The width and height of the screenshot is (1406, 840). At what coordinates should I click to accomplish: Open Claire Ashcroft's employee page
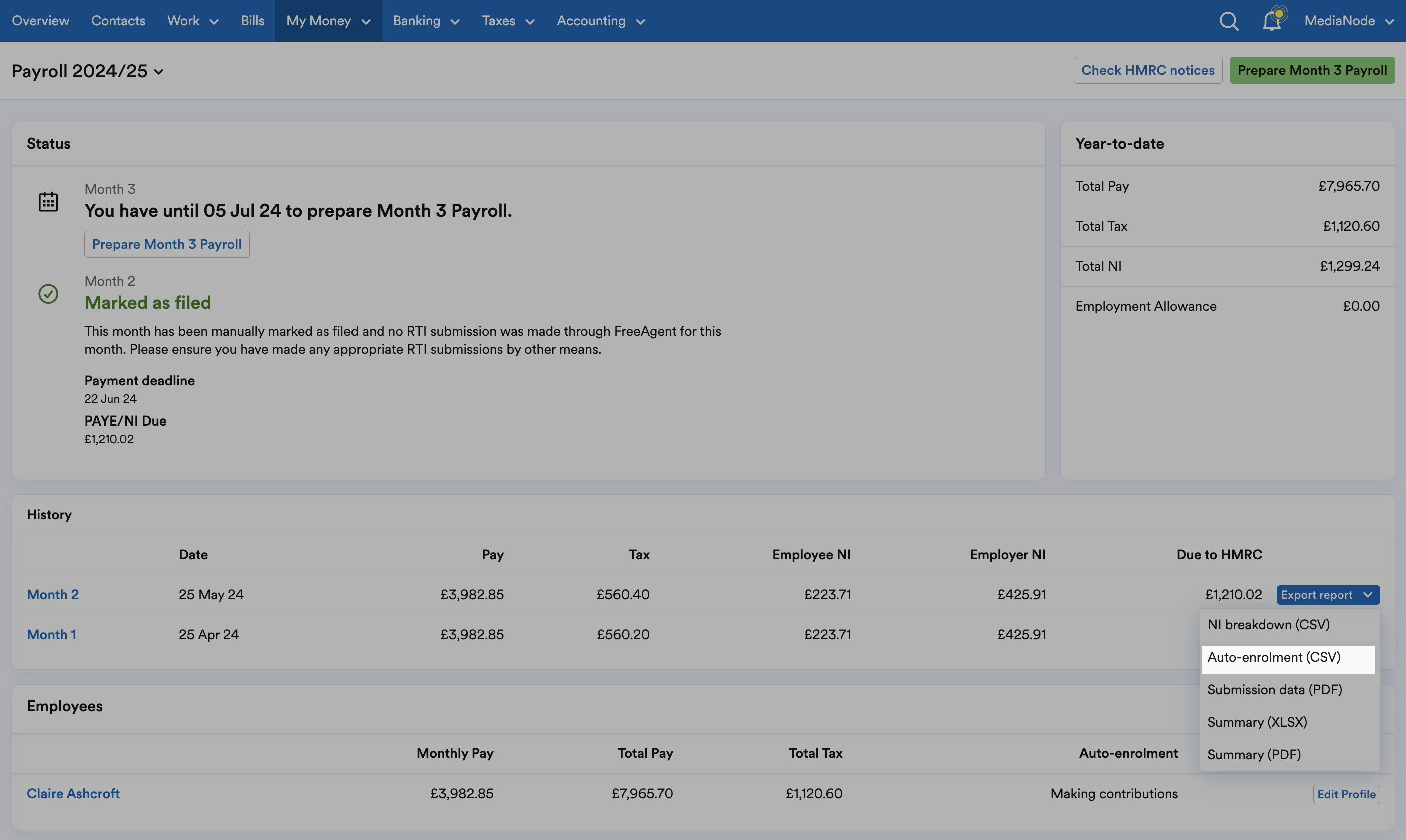click(73, 793)
